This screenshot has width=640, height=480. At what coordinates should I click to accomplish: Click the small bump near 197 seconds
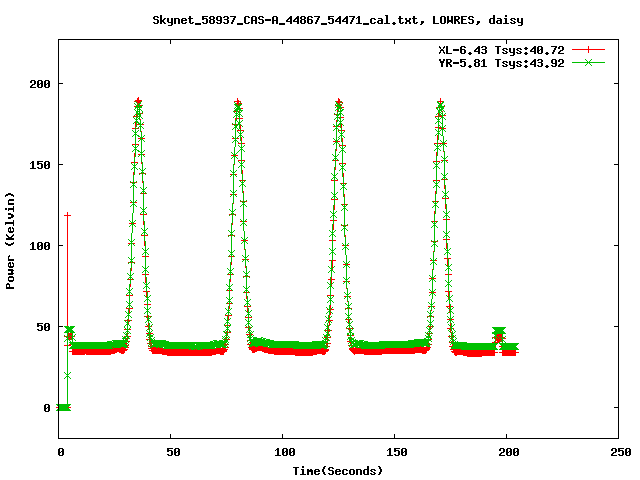pyautogui.click(x=499, y=334)
